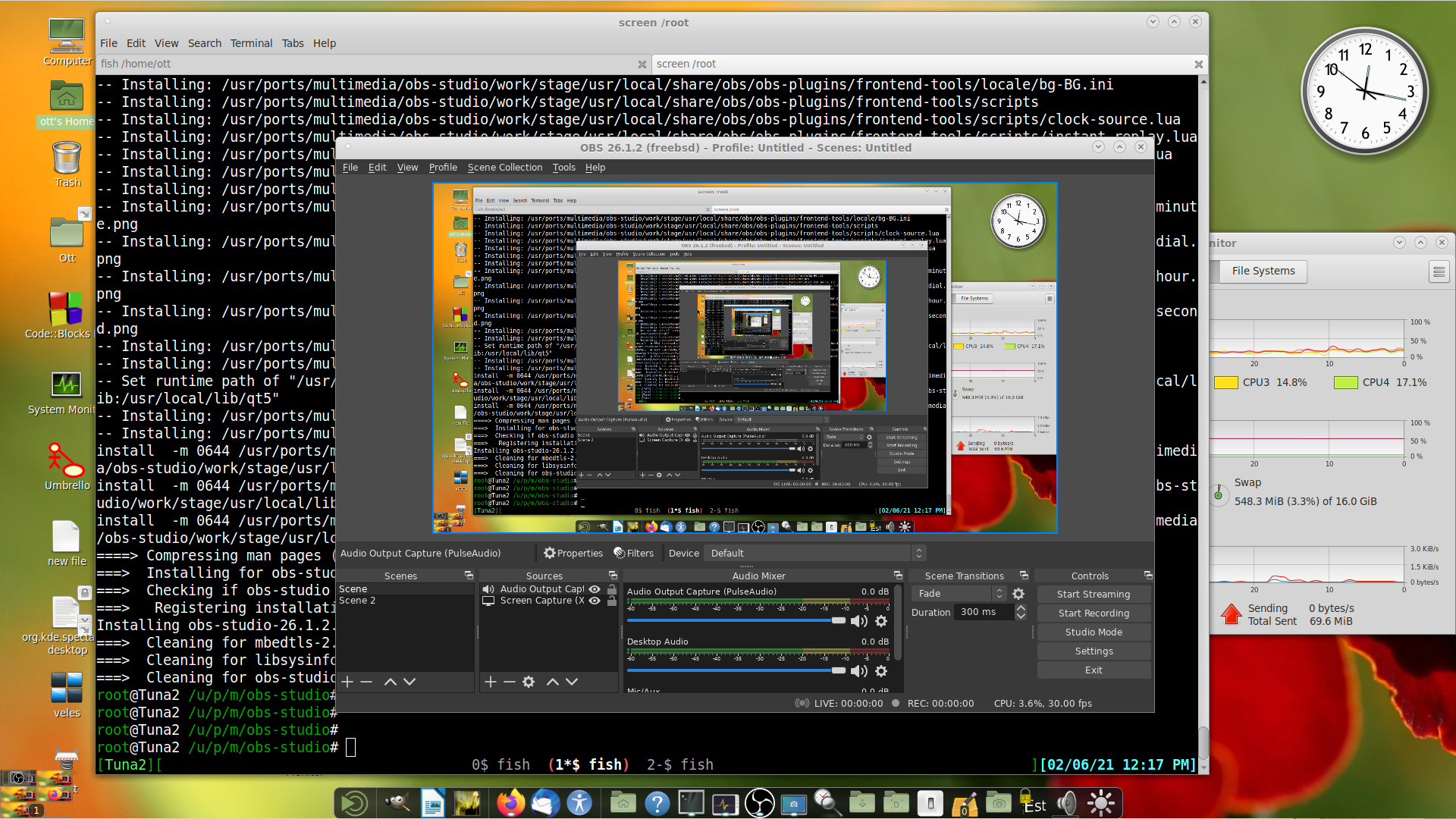
Task: Open Filters for the selected source
Action: (x=633, y=554)
